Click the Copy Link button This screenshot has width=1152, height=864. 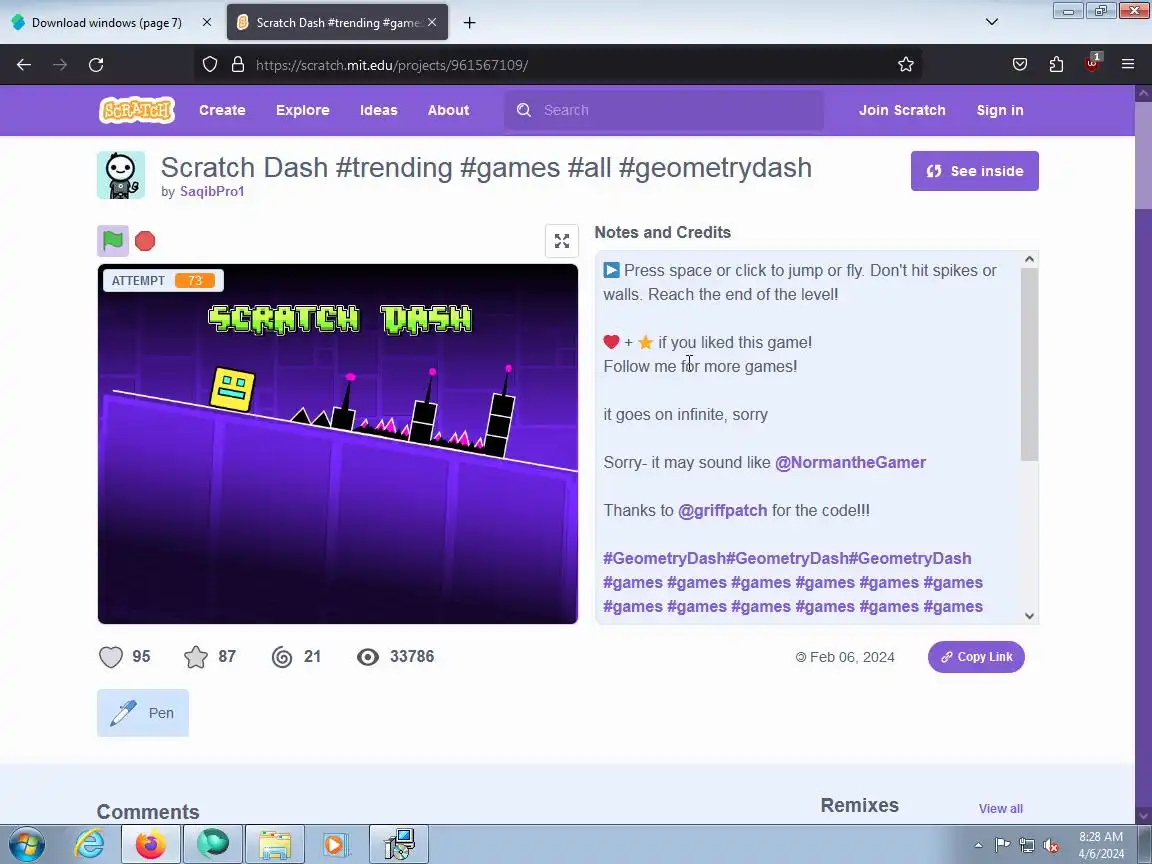(976, 657)
